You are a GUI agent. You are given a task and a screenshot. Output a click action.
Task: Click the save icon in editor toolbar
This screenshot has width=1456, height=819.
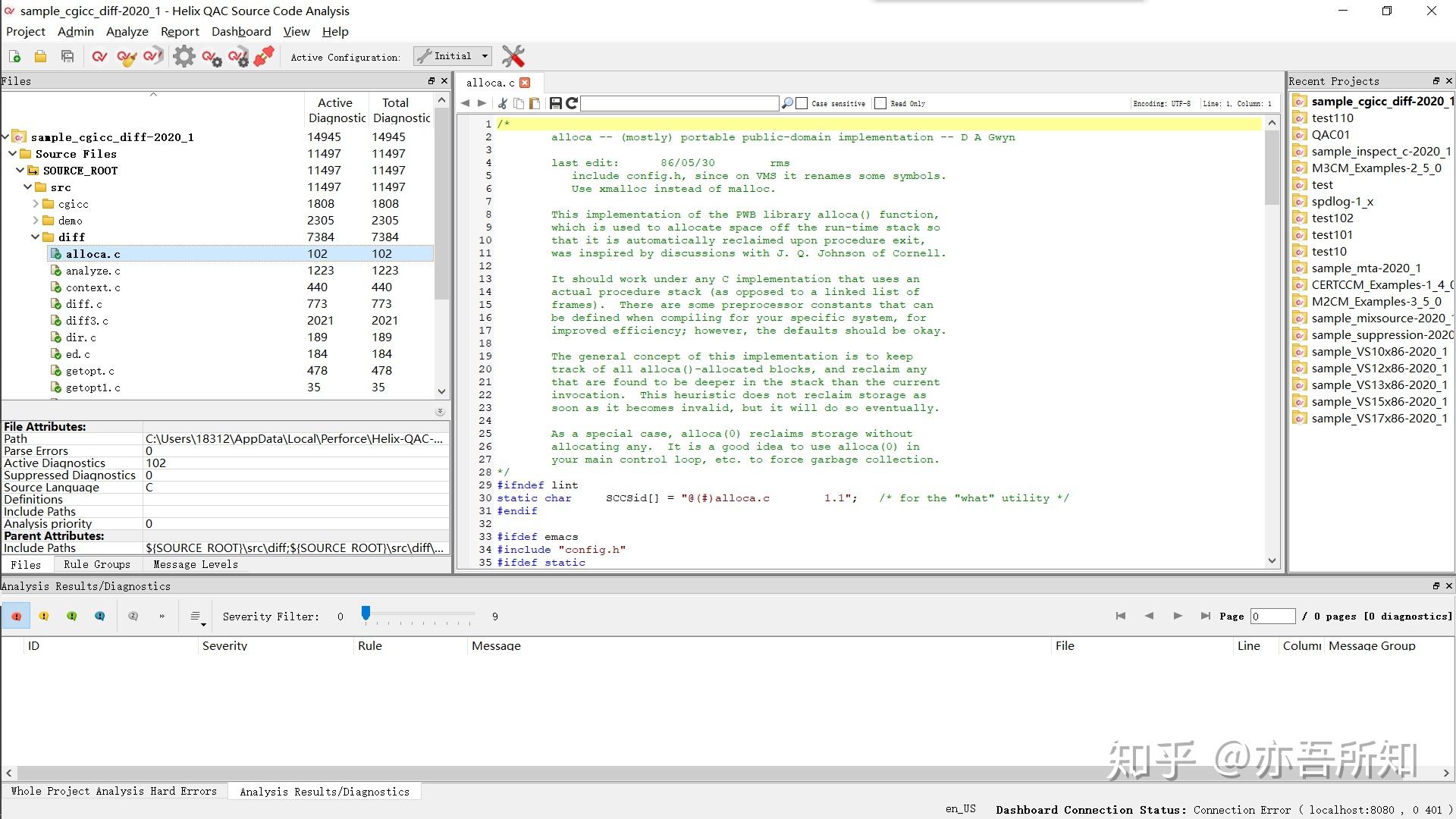point(555,103)
